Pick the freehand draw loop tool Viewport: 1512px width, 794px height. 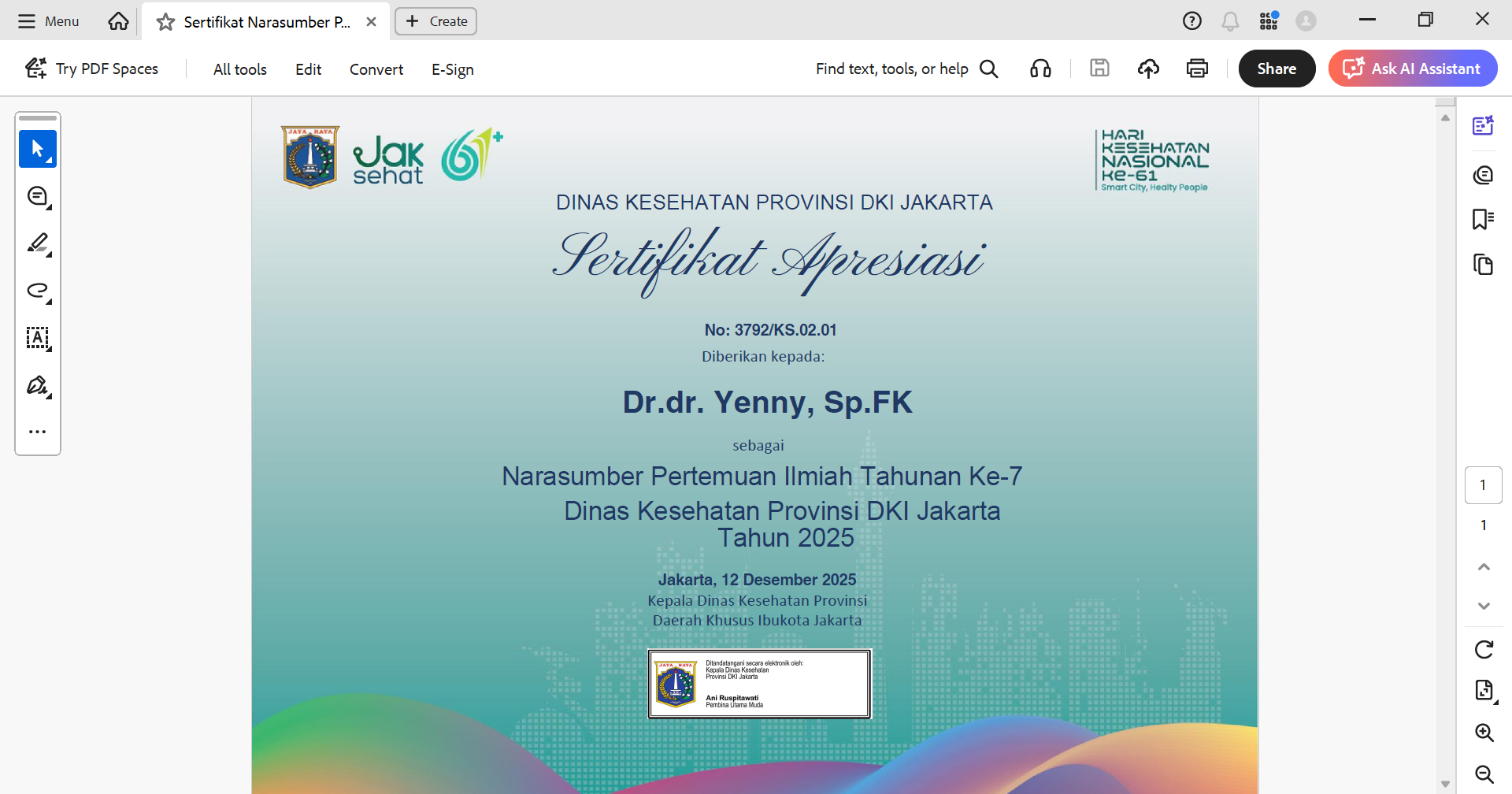(38, 291)
